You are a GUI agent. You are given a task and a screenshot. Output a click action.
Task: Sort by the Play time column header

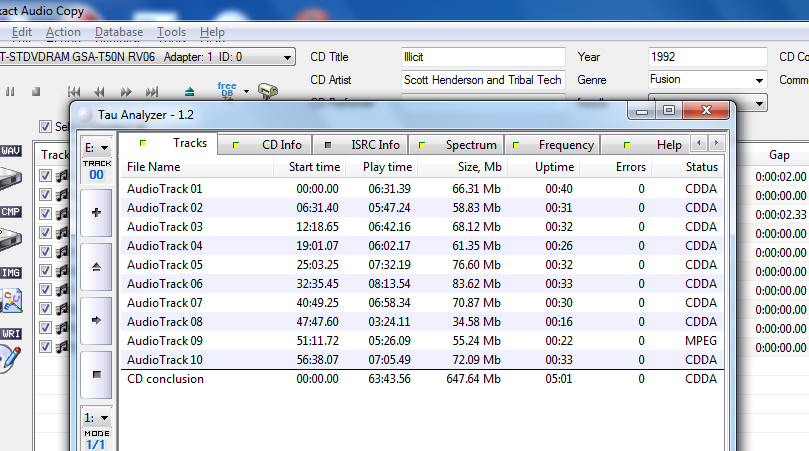[382, 167]
